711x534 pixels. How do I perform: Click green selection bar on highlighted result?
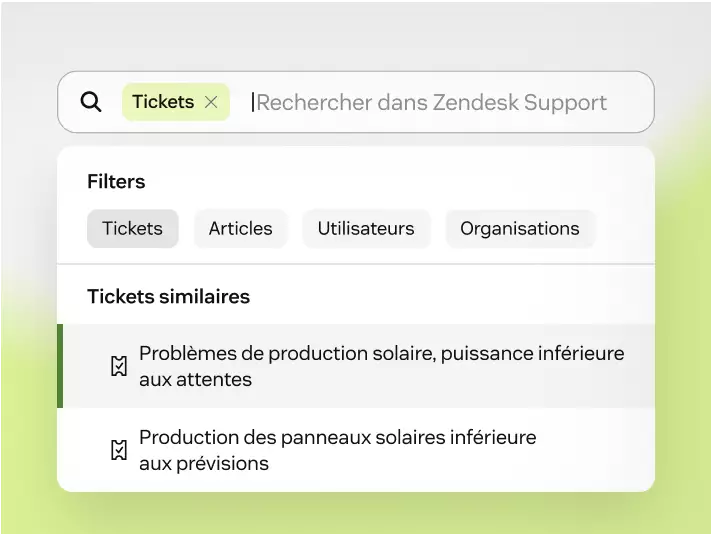60,366
